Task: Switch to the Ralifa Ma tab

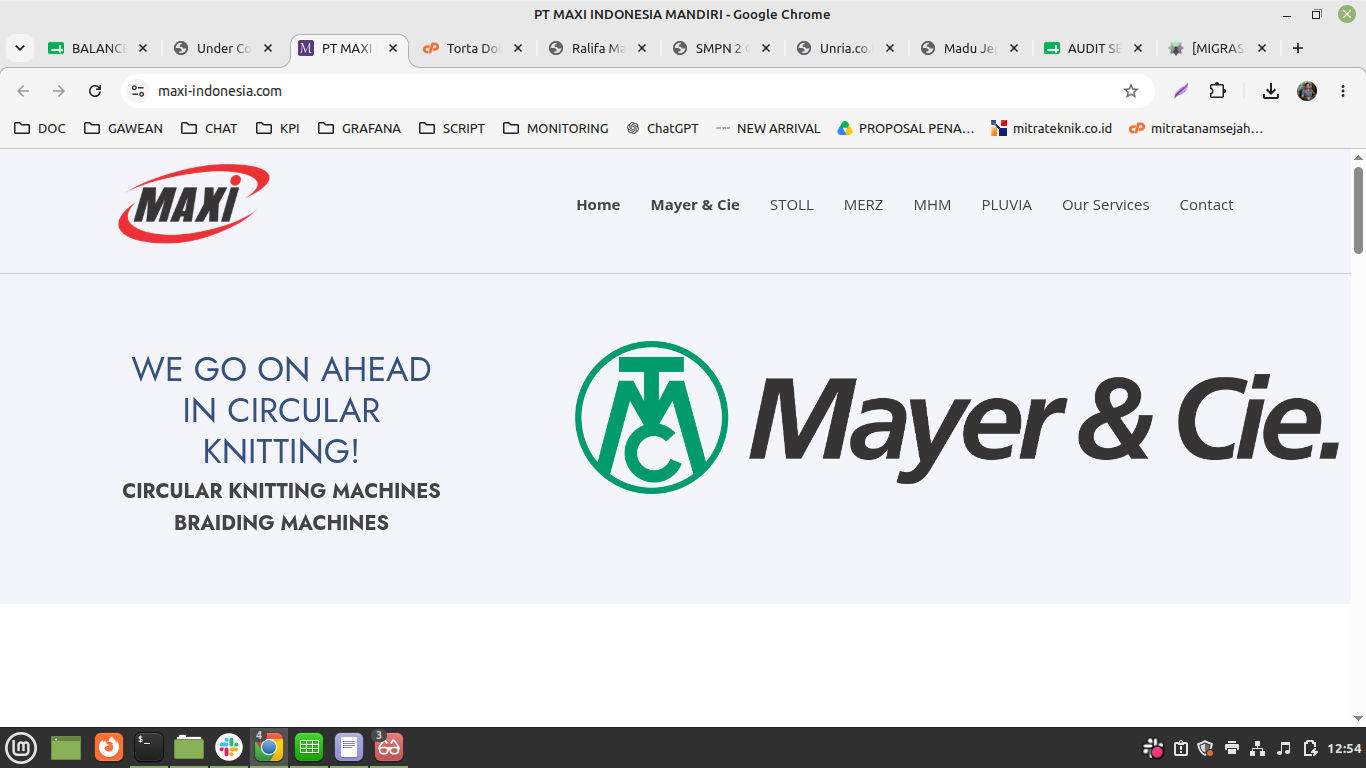Action: 596,48
